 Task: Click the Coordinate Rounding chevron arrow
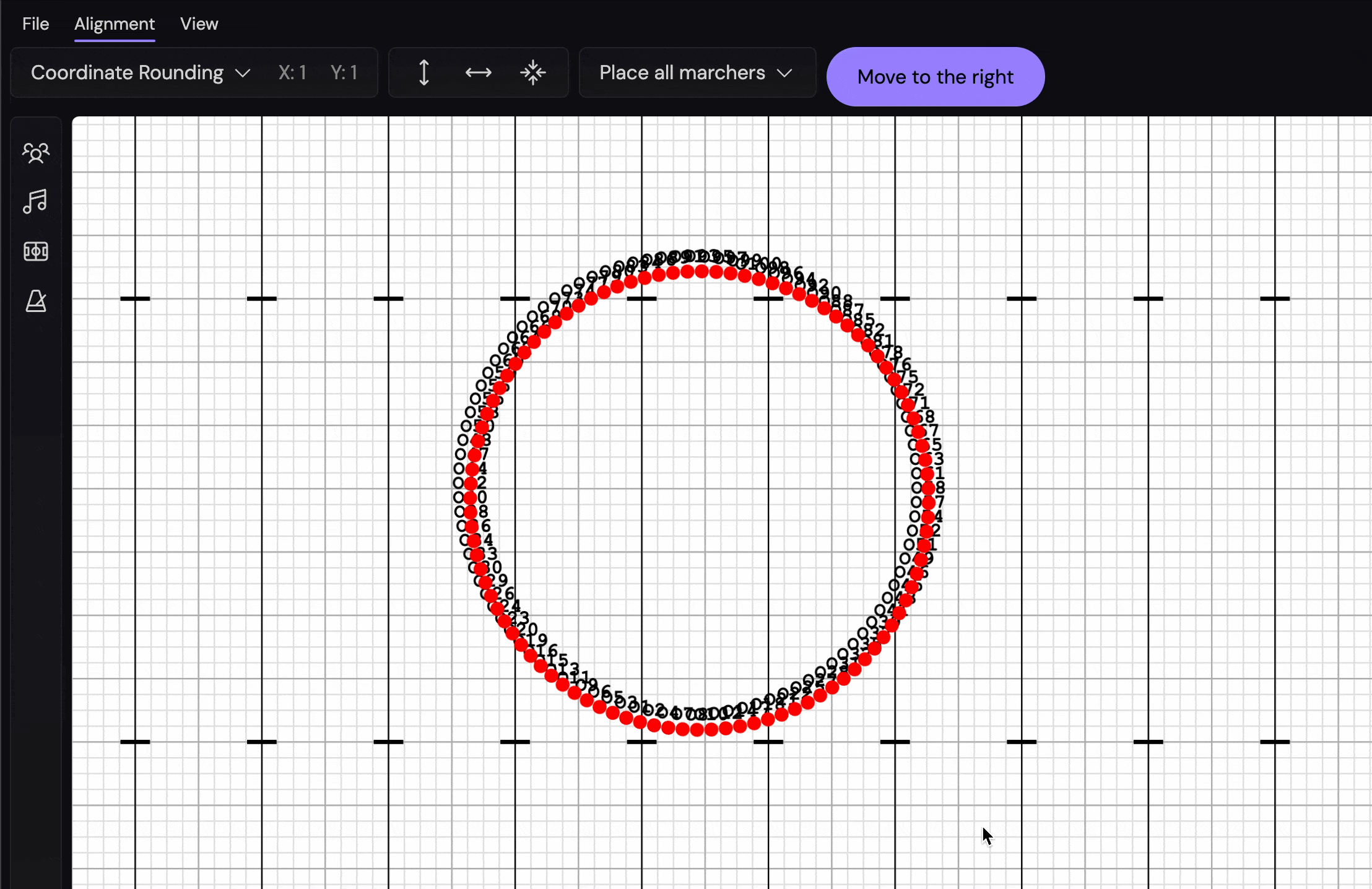(x=243, y=72)
